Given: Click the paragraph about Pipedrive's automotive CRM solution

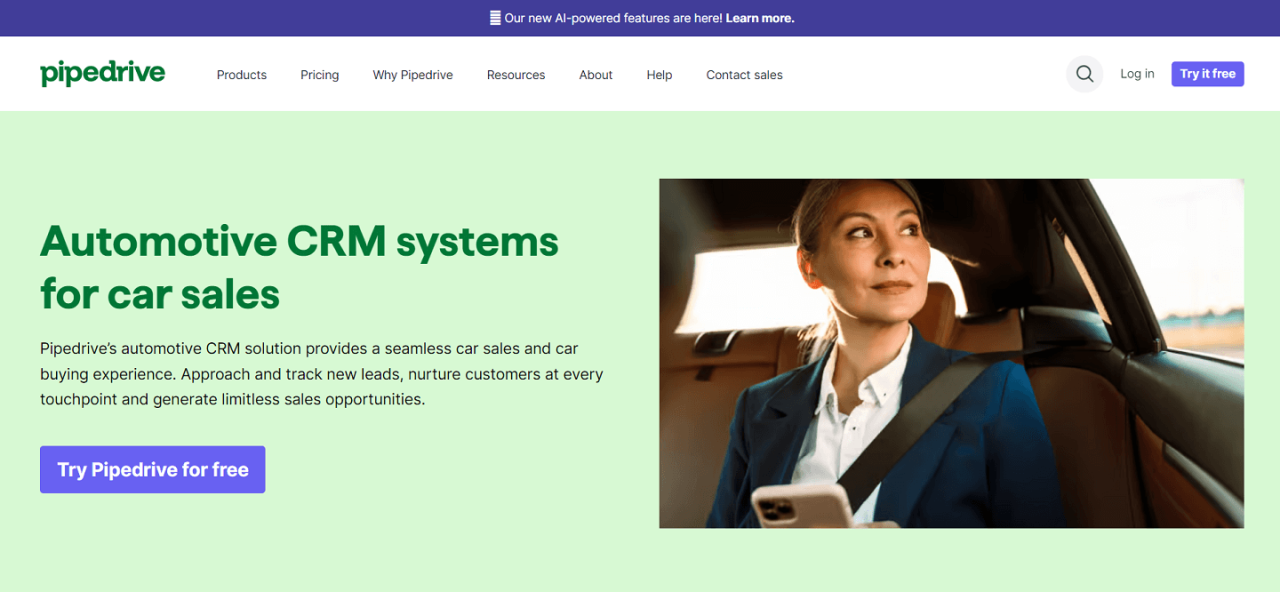Looking at the screenshot, I should 322,374.
